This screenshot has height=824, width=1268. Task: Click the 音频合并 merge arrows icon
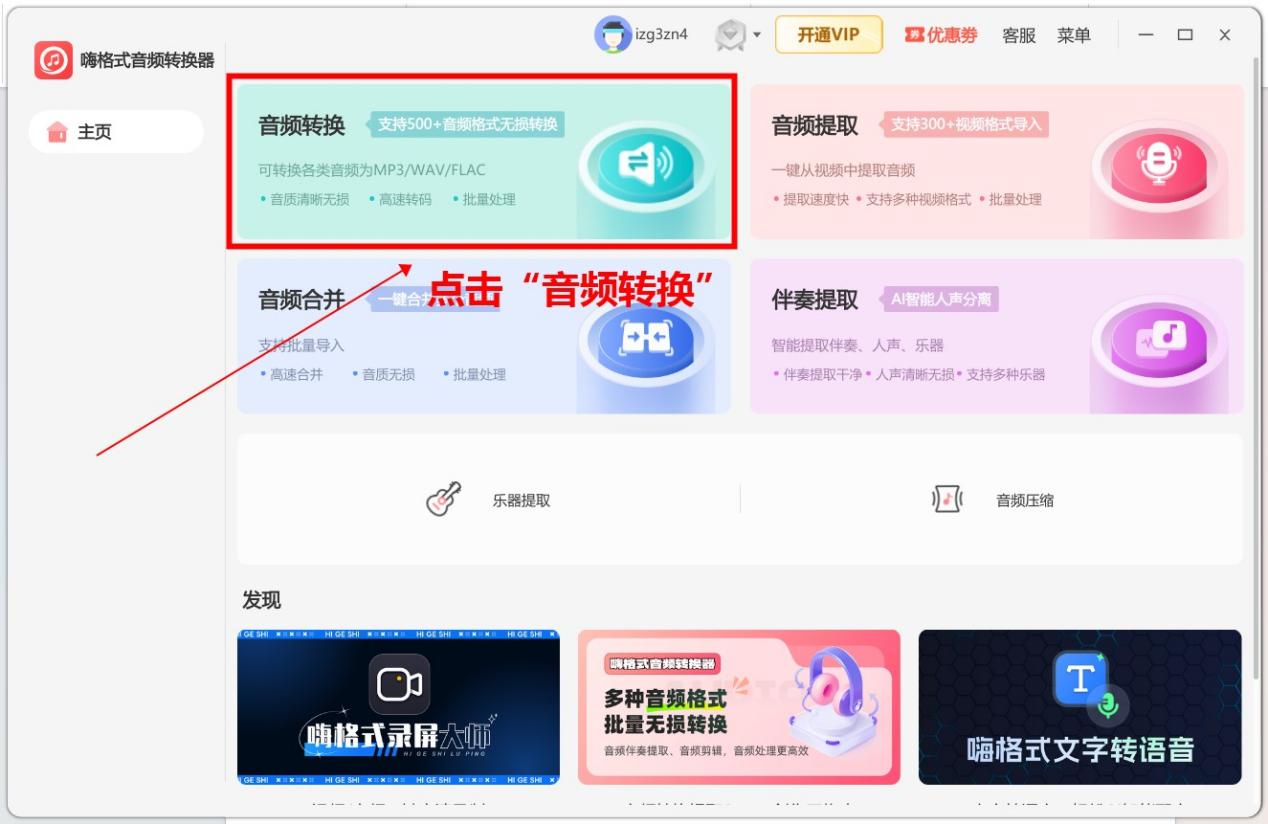click(647, 339)
